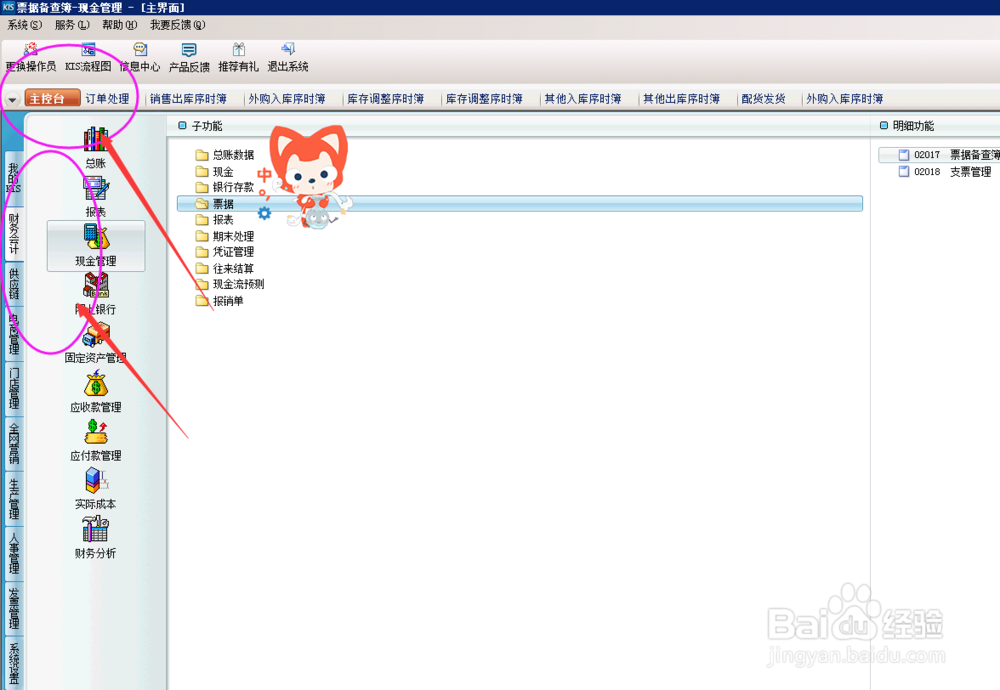Click the 现金 folder icon

click(202, 172)
